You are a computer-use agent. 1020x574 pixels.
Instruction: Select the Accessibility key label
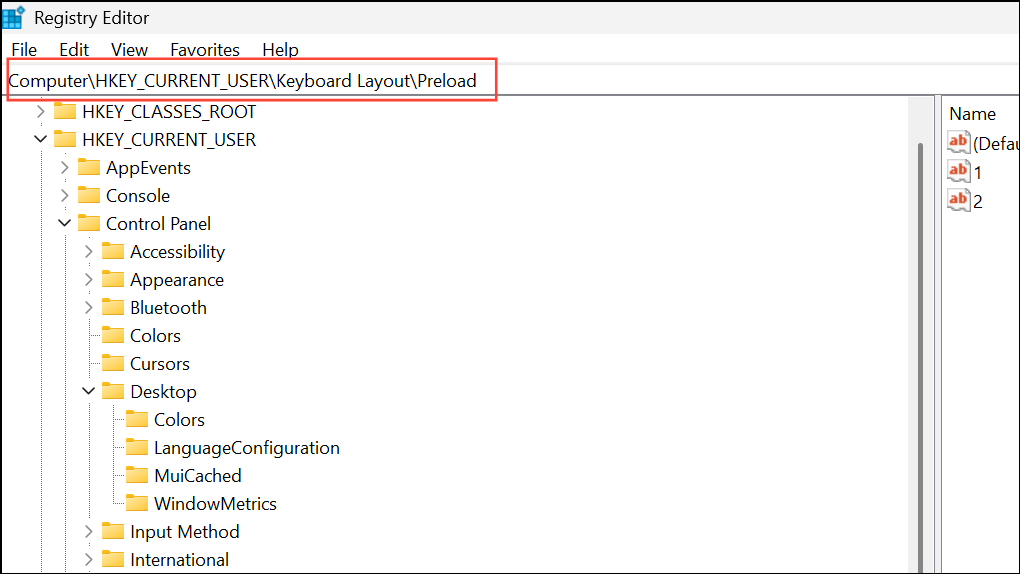178,252
